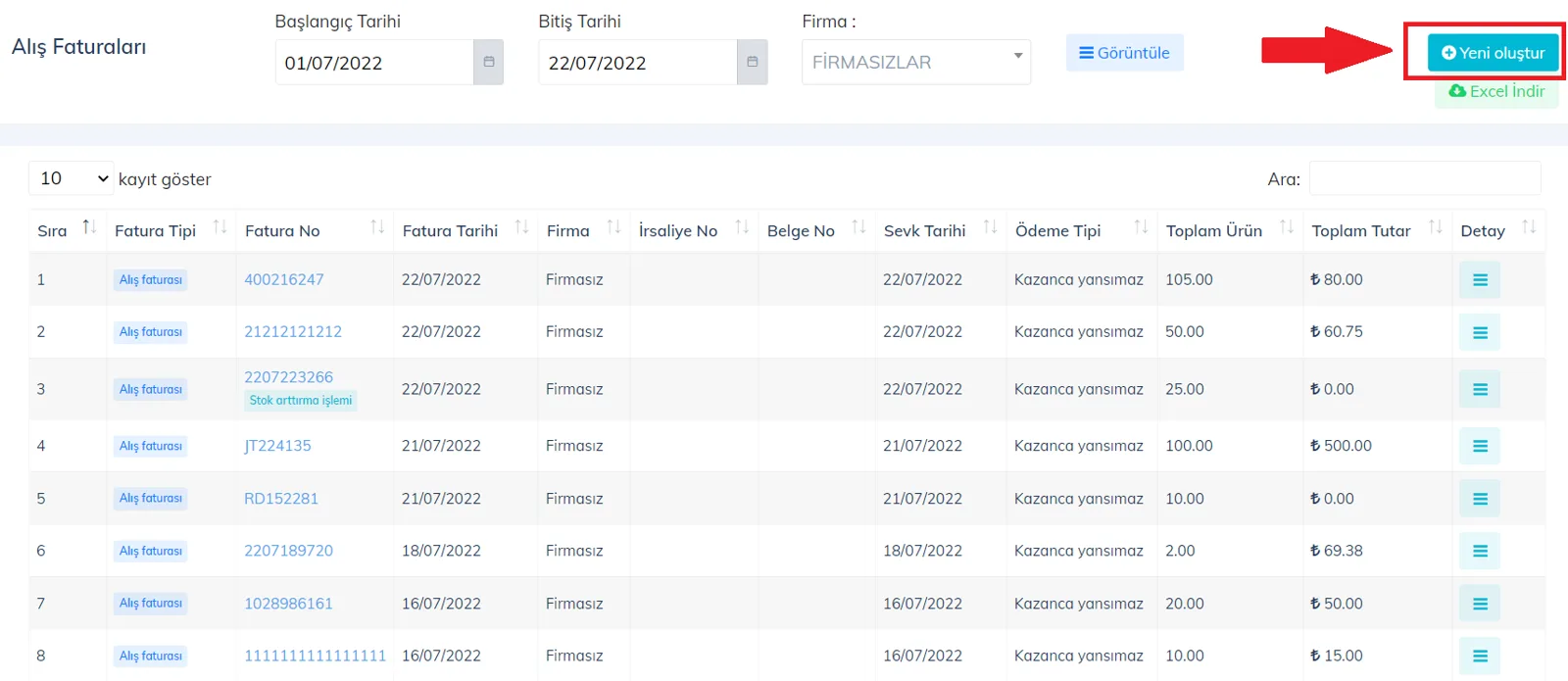Image resolution: width=1568 pixels, height=681 pixels.
Task: Open invoice link 2207223266
Action: [289, 377]
